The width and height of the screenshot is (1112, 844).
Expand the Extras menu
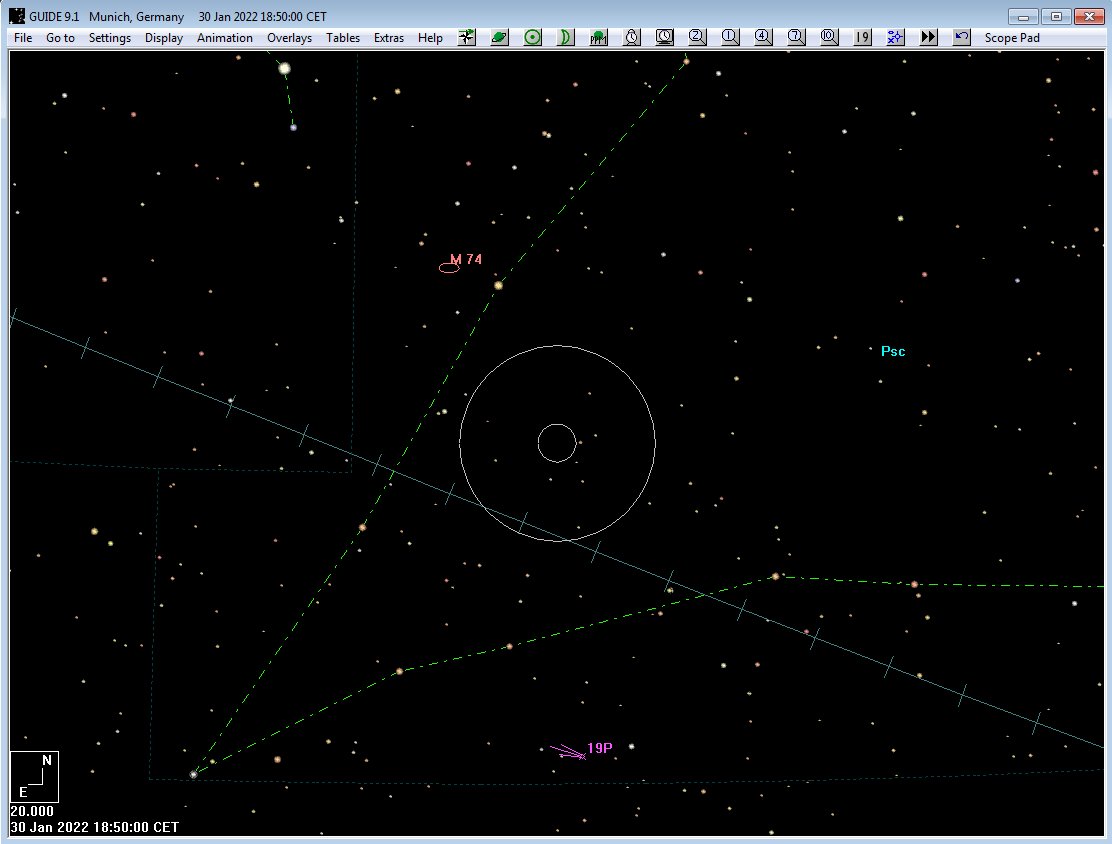coord(389,38)
